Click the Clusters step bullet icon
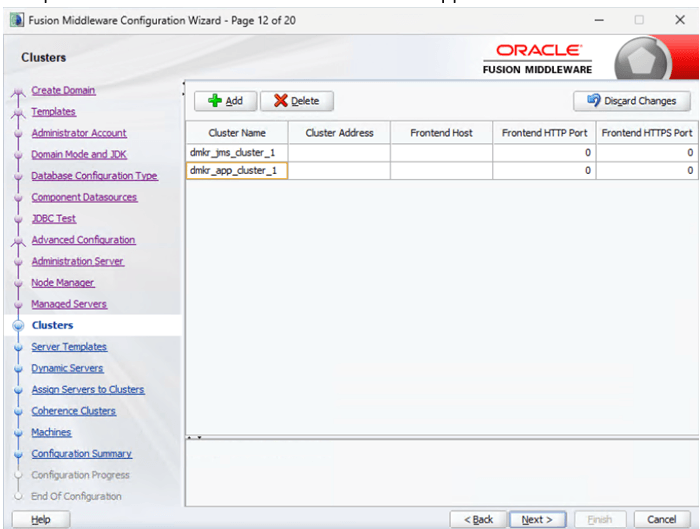This screenshot has height=529, width=700. (x=18, y=325)
